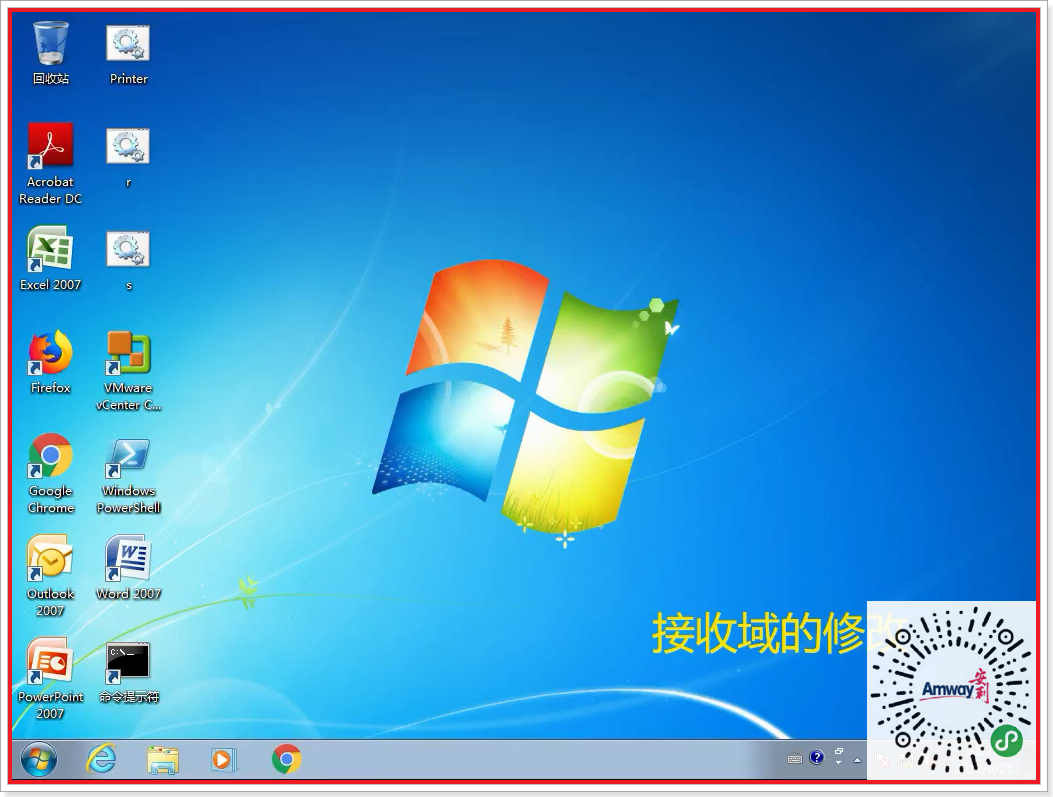Select the Recycle Bin (回收站) desktop icon
1053x797 pixels.
click(x=50, y=53)
